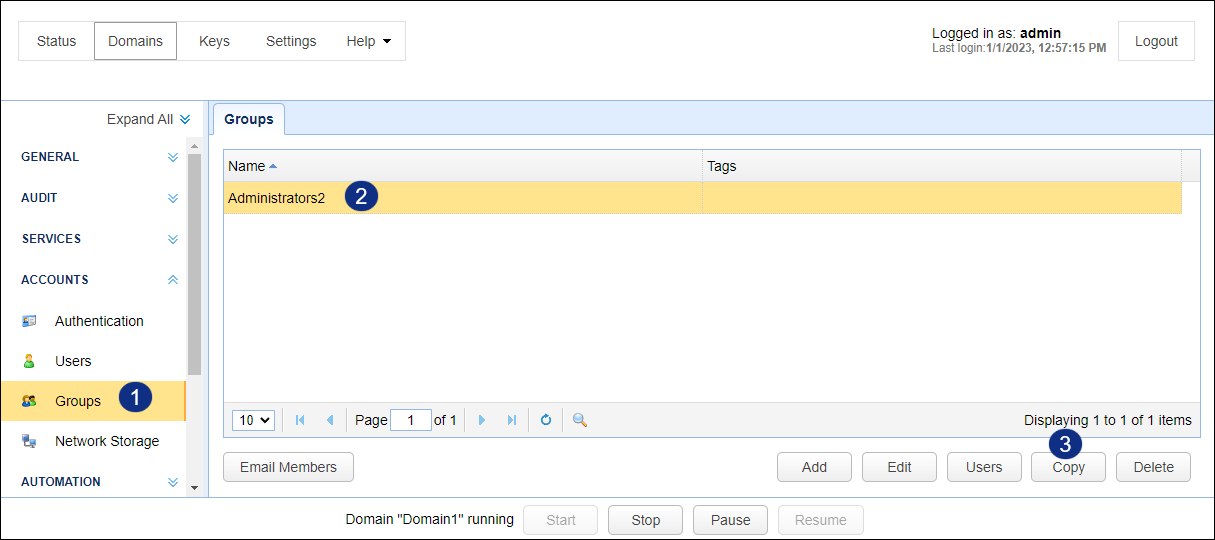Open the Help dropdown menu
1215x540 pixels.
[368, 41]
